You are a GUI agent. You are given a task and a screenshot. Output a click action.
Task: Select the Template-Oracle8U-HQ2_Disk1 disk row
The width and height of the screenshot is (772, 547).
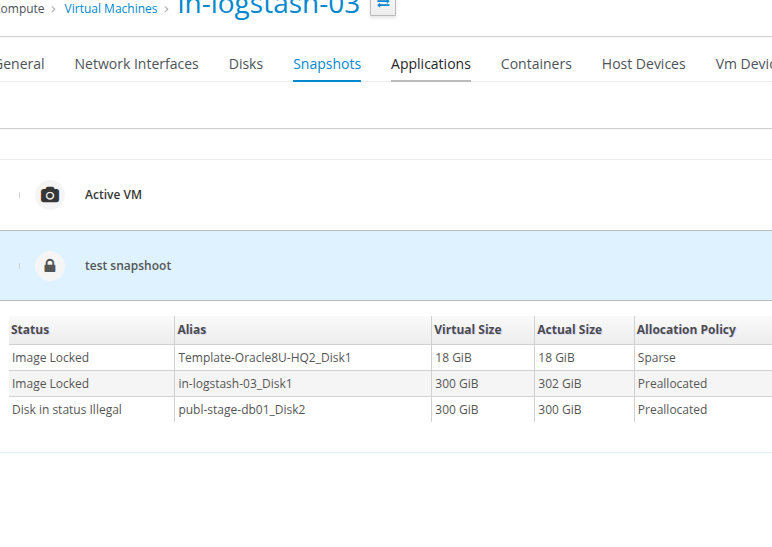pos(264,358)
